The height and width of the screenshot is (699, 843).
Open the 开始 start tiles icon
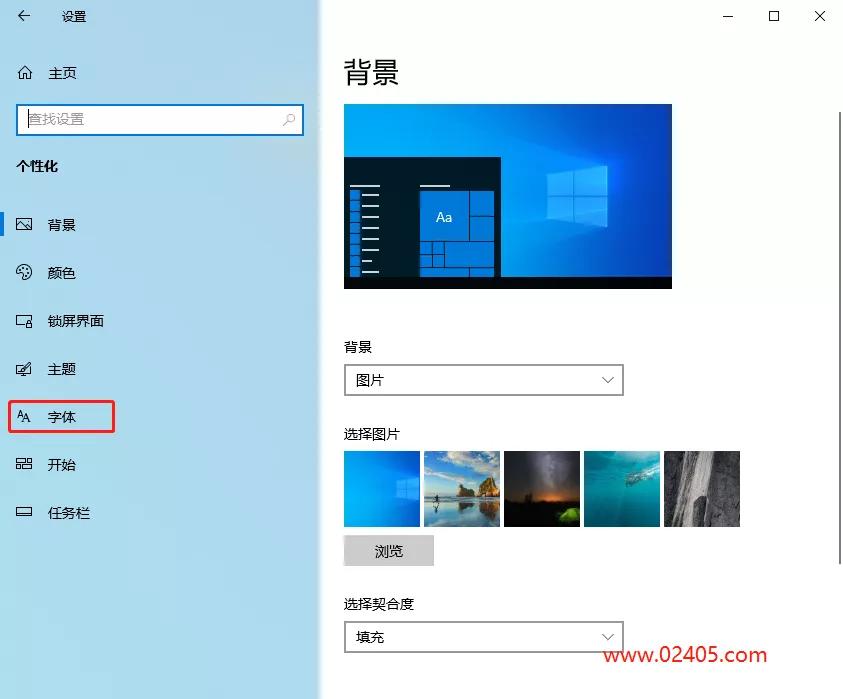click(24, 464)
